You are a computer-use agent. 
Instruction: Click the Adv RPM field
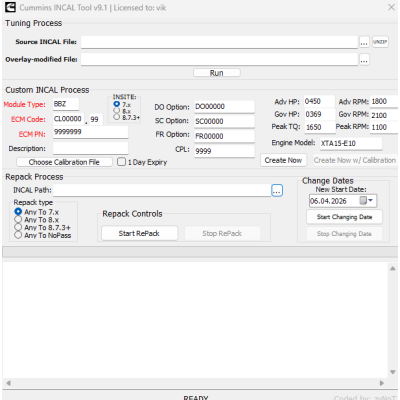pos(384,102)
